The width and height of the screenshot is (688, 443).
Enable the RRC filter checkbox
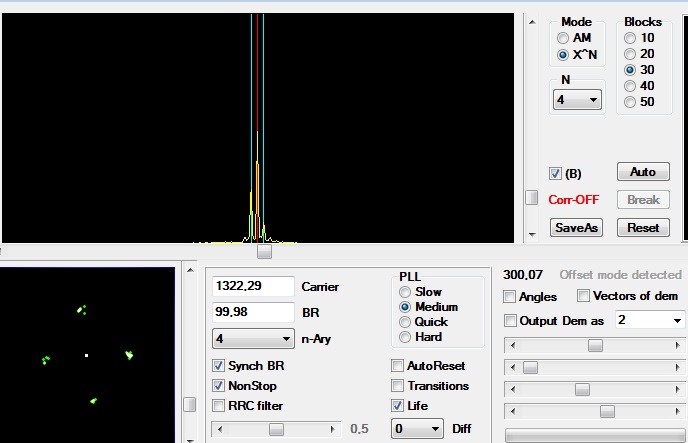click(x=219, y=406)
